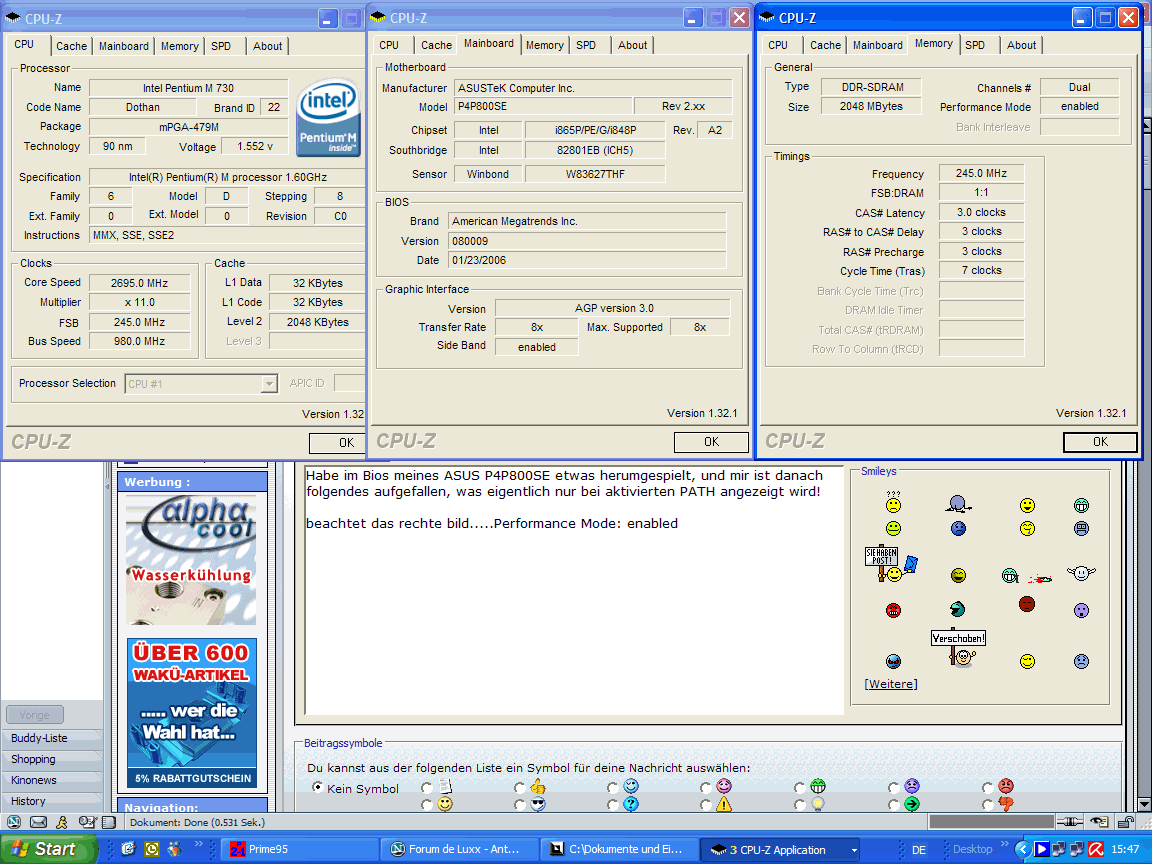
Task: Click the padlock security icon in status bar
Action: point(1126,822)
